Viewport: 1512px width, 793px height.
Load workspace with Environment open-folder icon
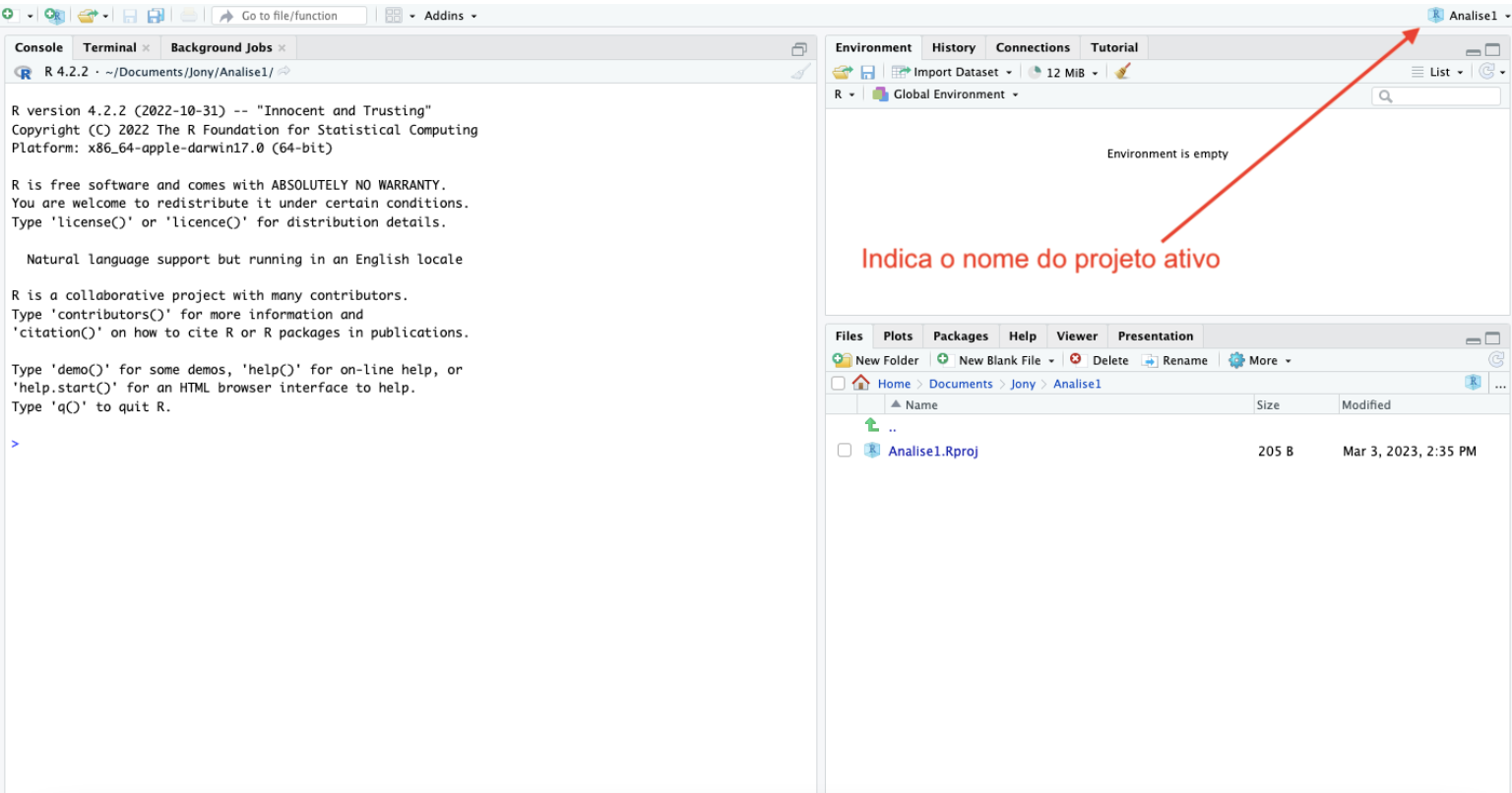842,72
